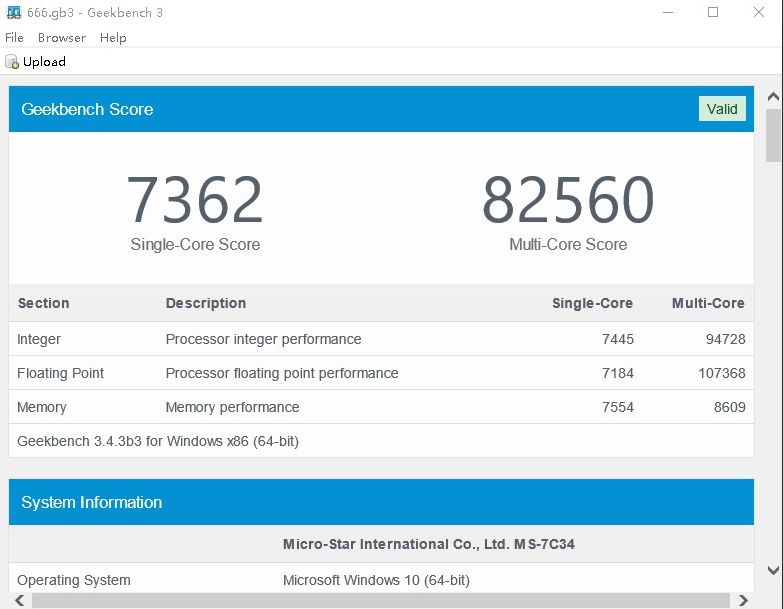
Task: Click the Operating System label
Action: (73, 580)
